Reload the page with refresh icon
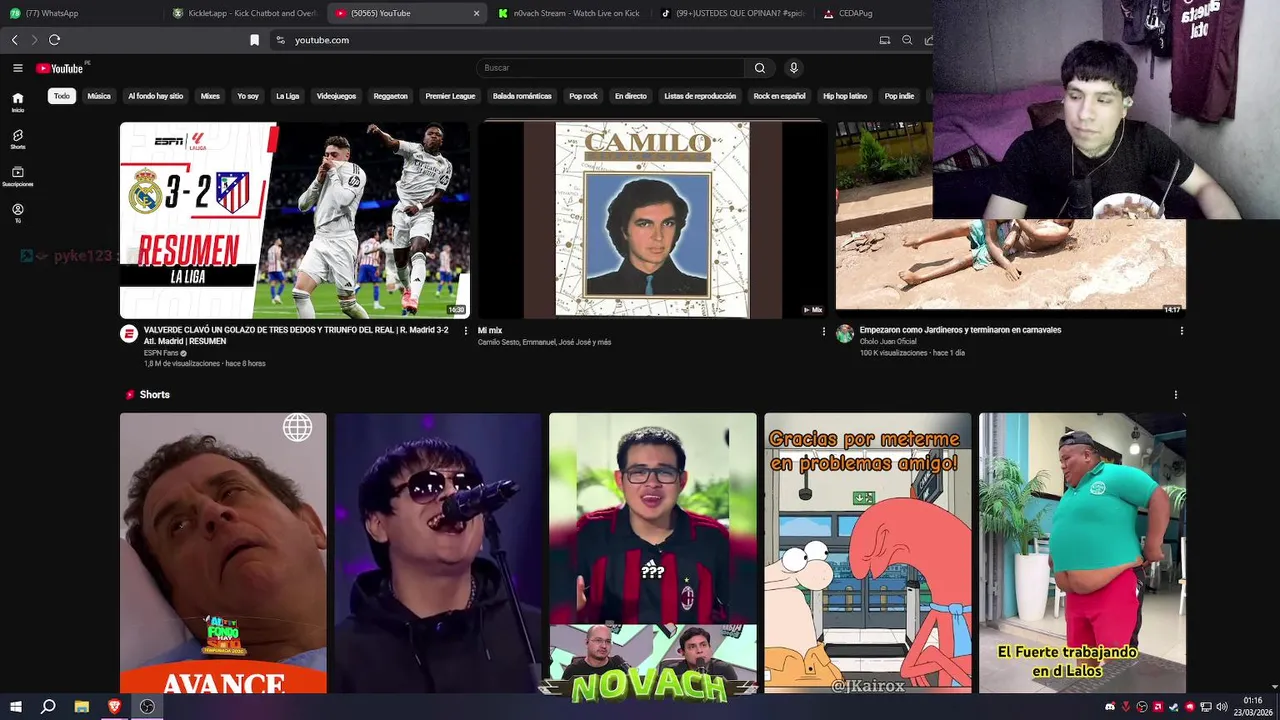Image resolution: width=1280 pixels, height=720 pixels. click(54, 40)
